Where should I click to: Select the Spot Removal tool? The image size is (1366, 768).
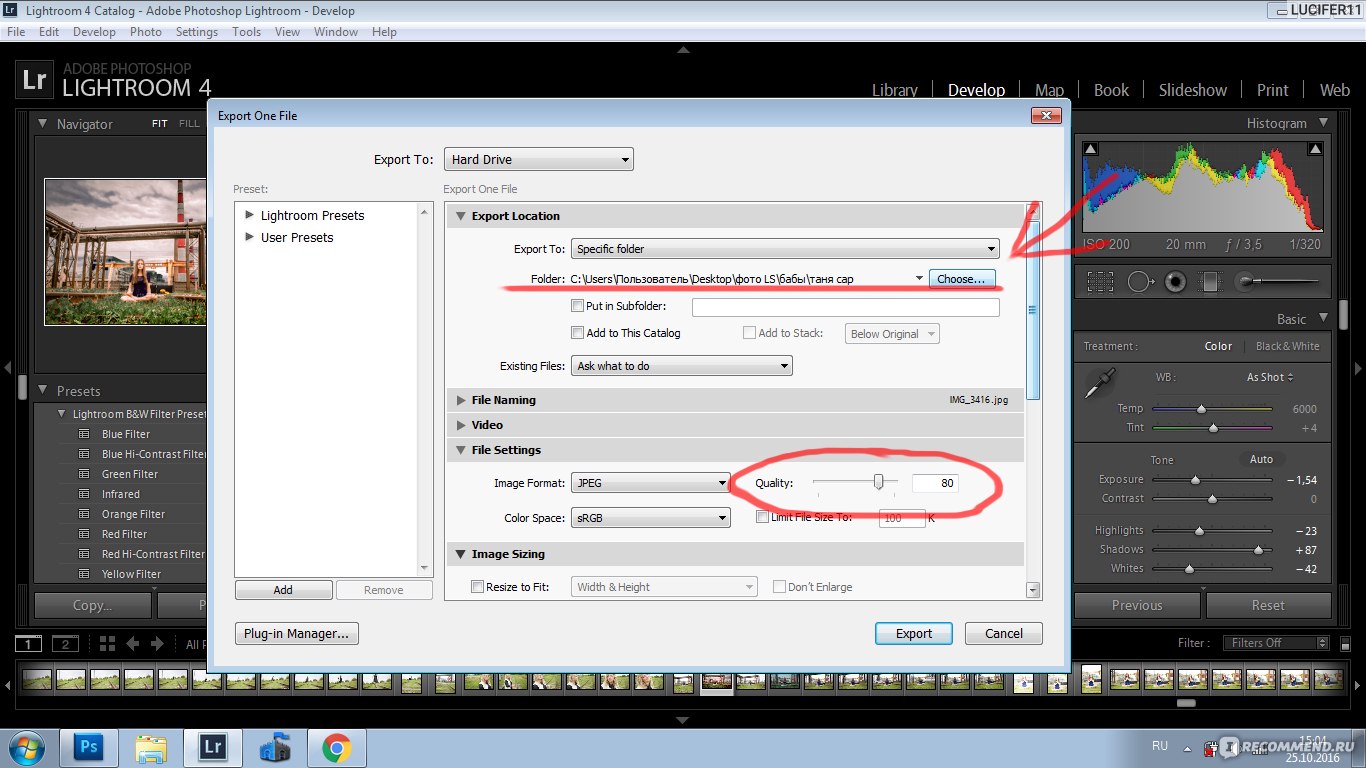[1139, 282]
